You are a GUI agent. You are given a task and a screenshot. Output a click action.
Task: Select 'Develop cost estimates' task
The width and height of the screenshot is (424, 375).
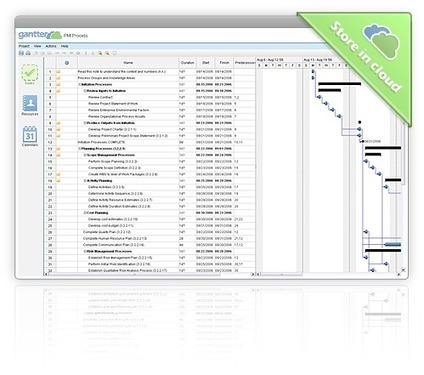(x=113, y=219)
